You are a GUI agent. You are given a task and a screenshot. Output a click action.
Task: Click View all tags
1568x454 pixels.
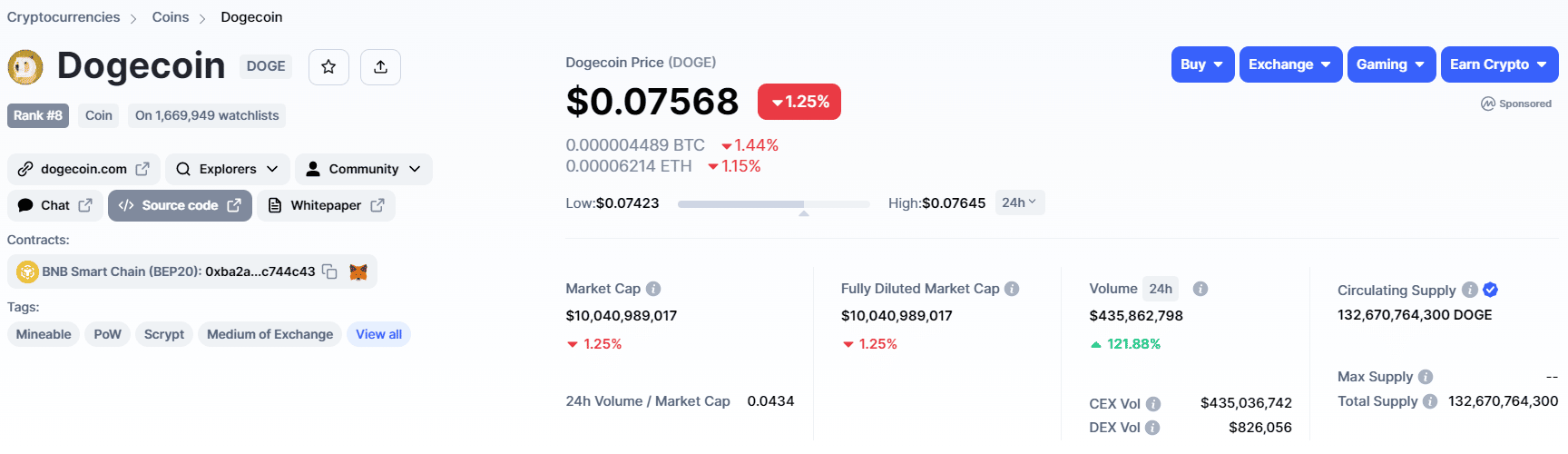click(378, 334)
